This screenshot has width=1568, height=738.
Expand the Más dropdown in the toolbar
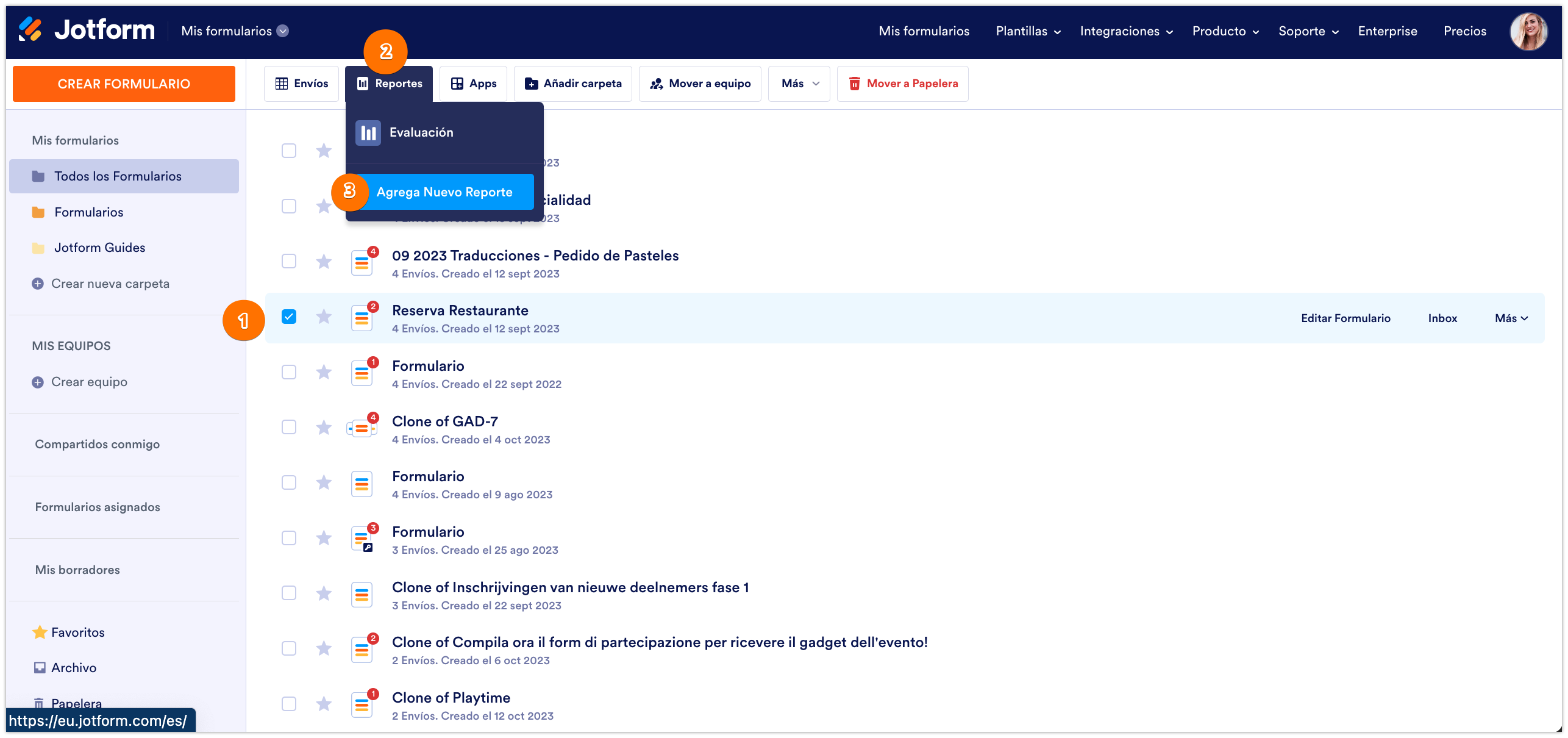click(x=799, y=84)
